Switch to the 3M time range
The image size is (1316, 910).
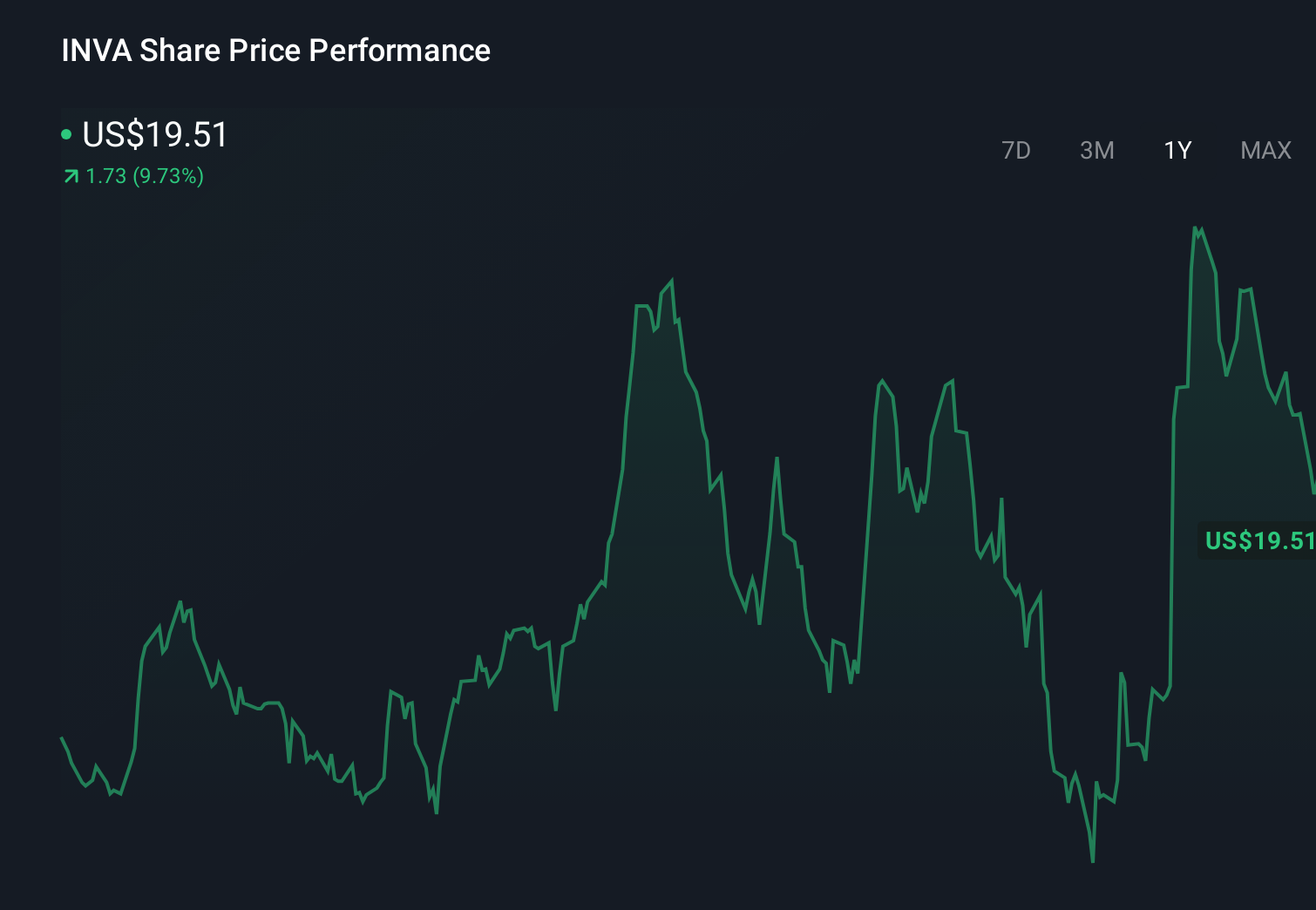tap(1096, 150)
